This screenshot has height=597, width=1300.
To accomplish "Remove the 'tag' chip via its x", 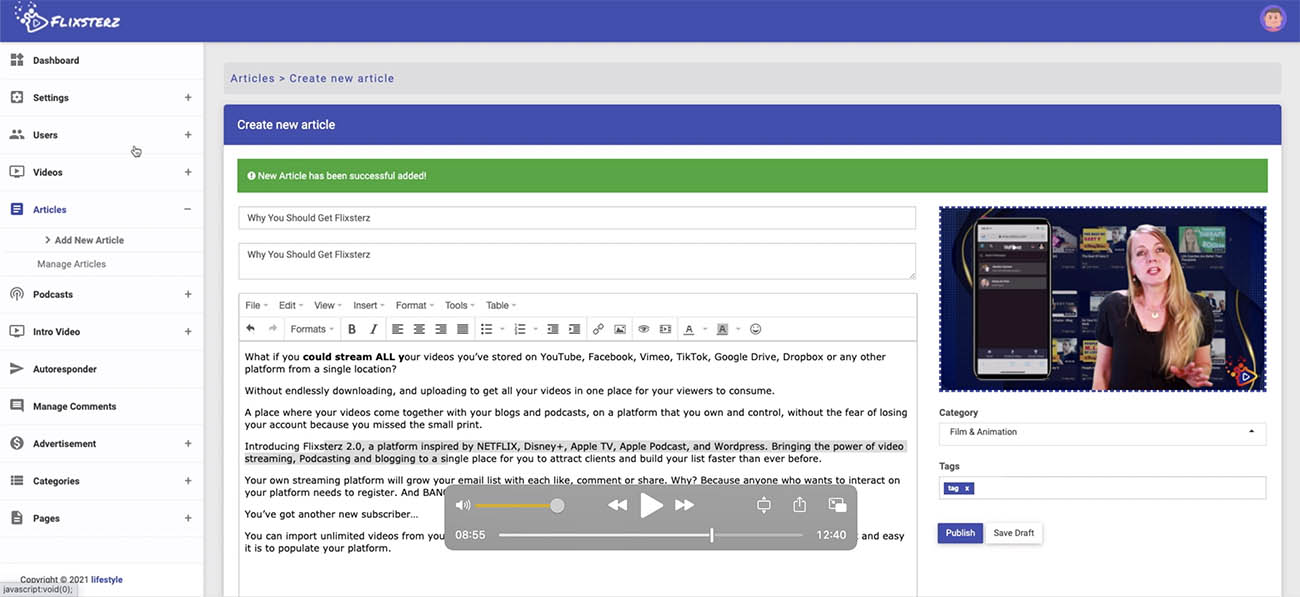I will [x=967, y=488].
